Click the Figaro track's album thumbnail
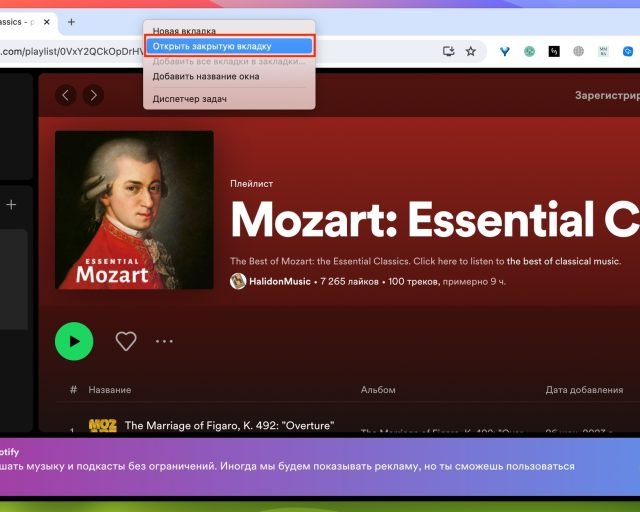The image size is (640, 512). click(102, 425)
